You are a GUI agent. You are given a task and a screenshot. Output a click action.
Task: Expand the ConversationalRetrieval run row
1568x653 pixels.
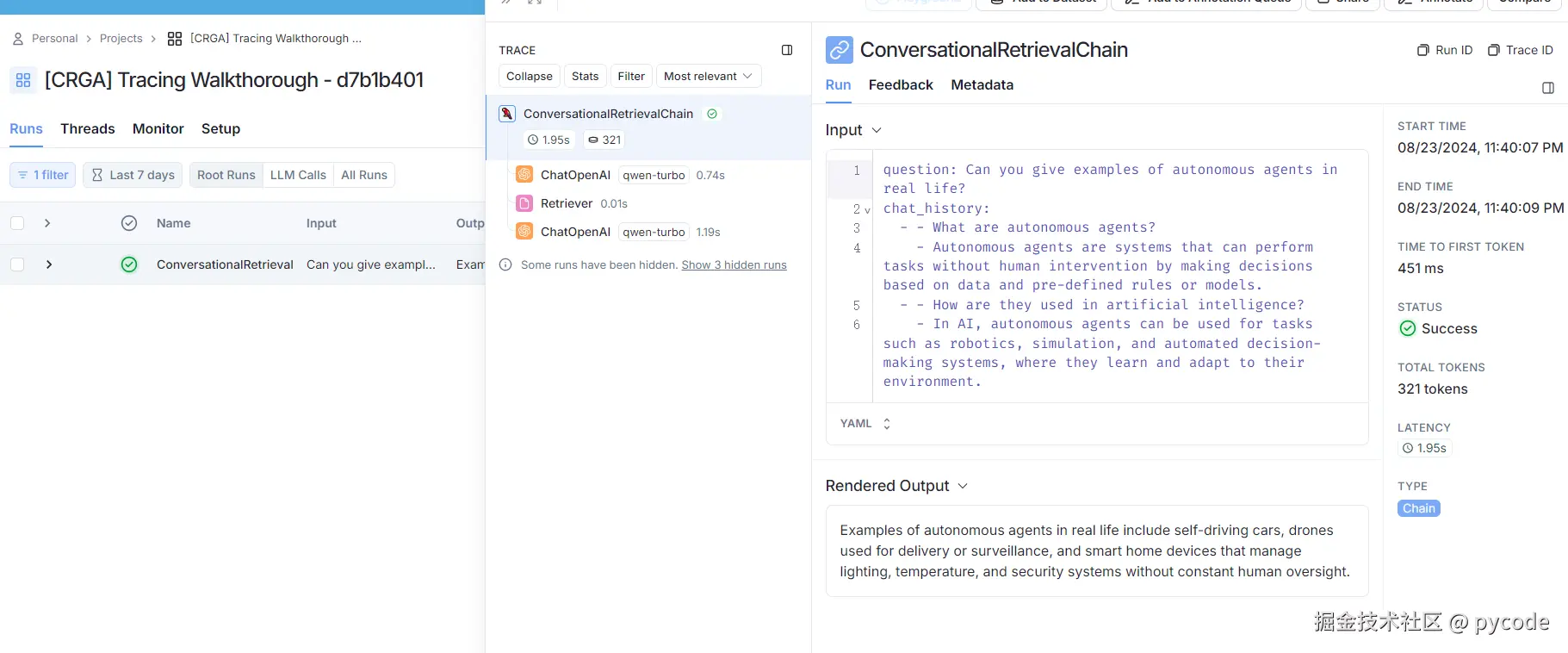[49, 264]
